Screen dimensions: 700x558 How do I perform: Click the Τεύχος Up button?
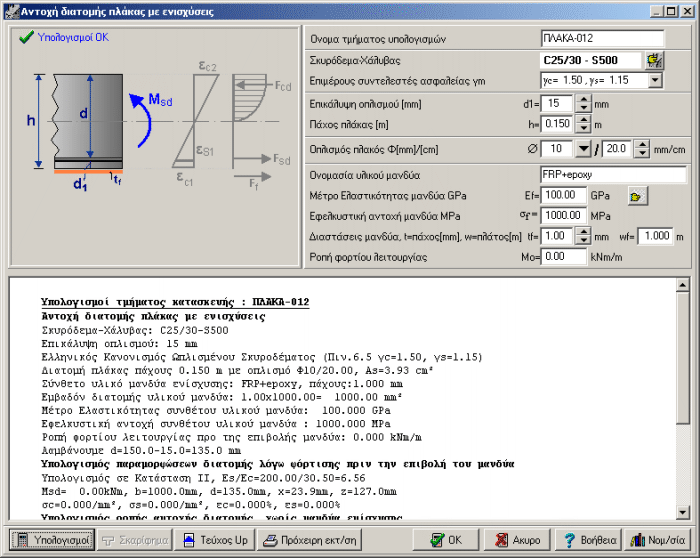(215, 540)
